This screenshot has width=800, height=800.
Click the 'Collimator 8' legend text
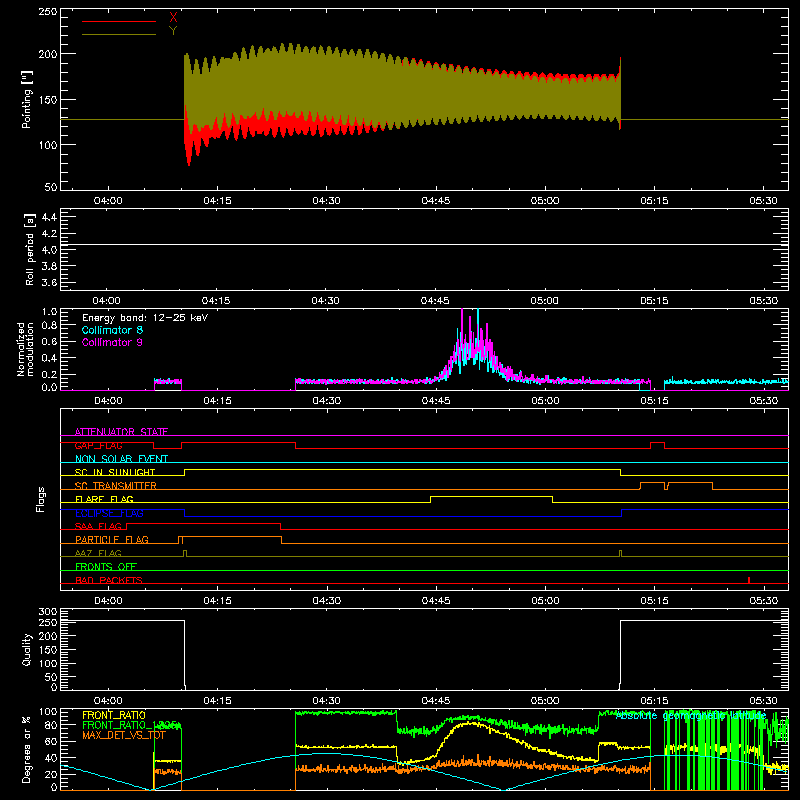[x=112, y=330]
